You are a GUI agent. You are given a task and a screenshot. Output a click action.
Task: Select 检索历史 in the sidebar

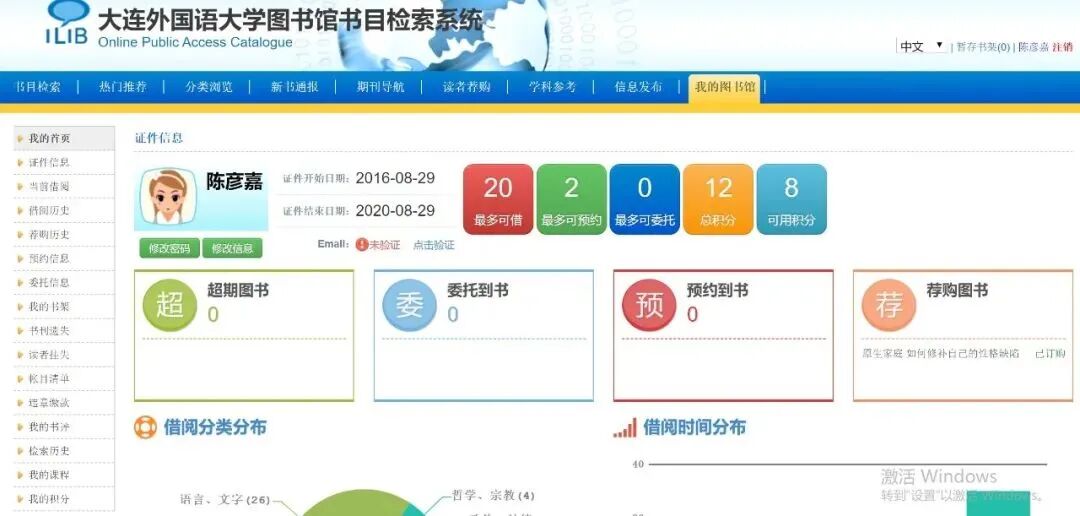click(64, 451)
